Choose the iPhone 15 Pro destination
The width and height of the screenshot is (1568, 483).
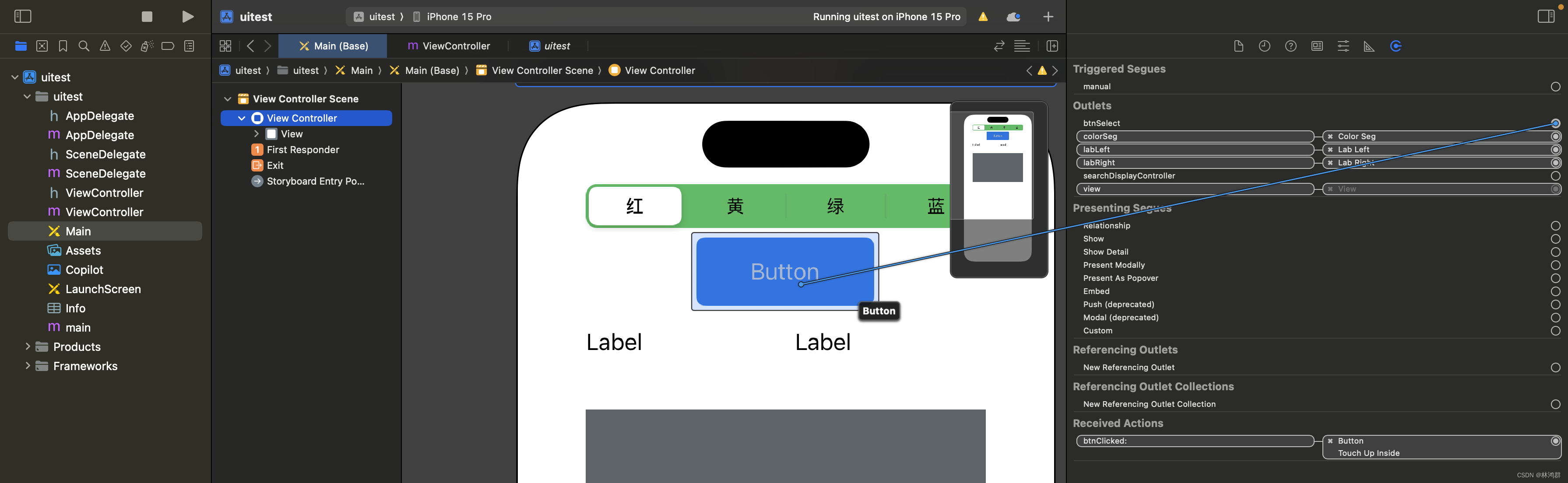452,17
